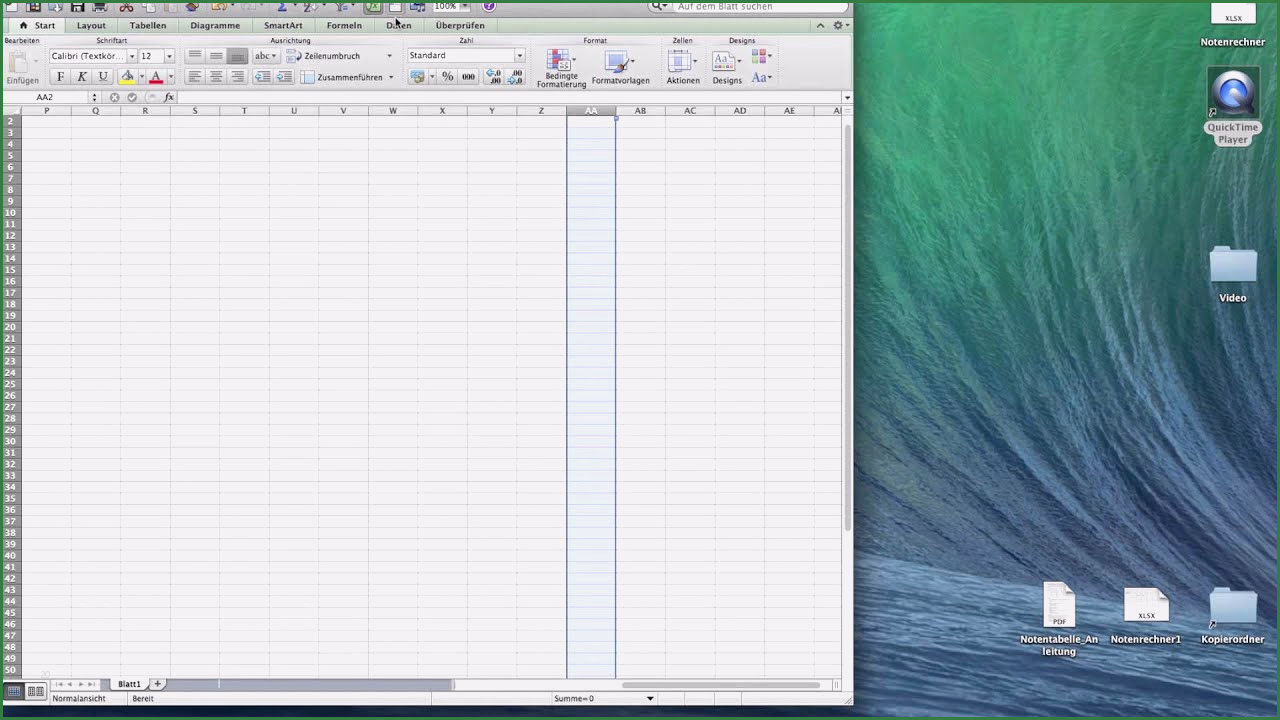The height and width of the screenshot is (720, 1280).
Task: Click the search field 'Auf dem Blatt suchen'
Action: tap(758, 7)
